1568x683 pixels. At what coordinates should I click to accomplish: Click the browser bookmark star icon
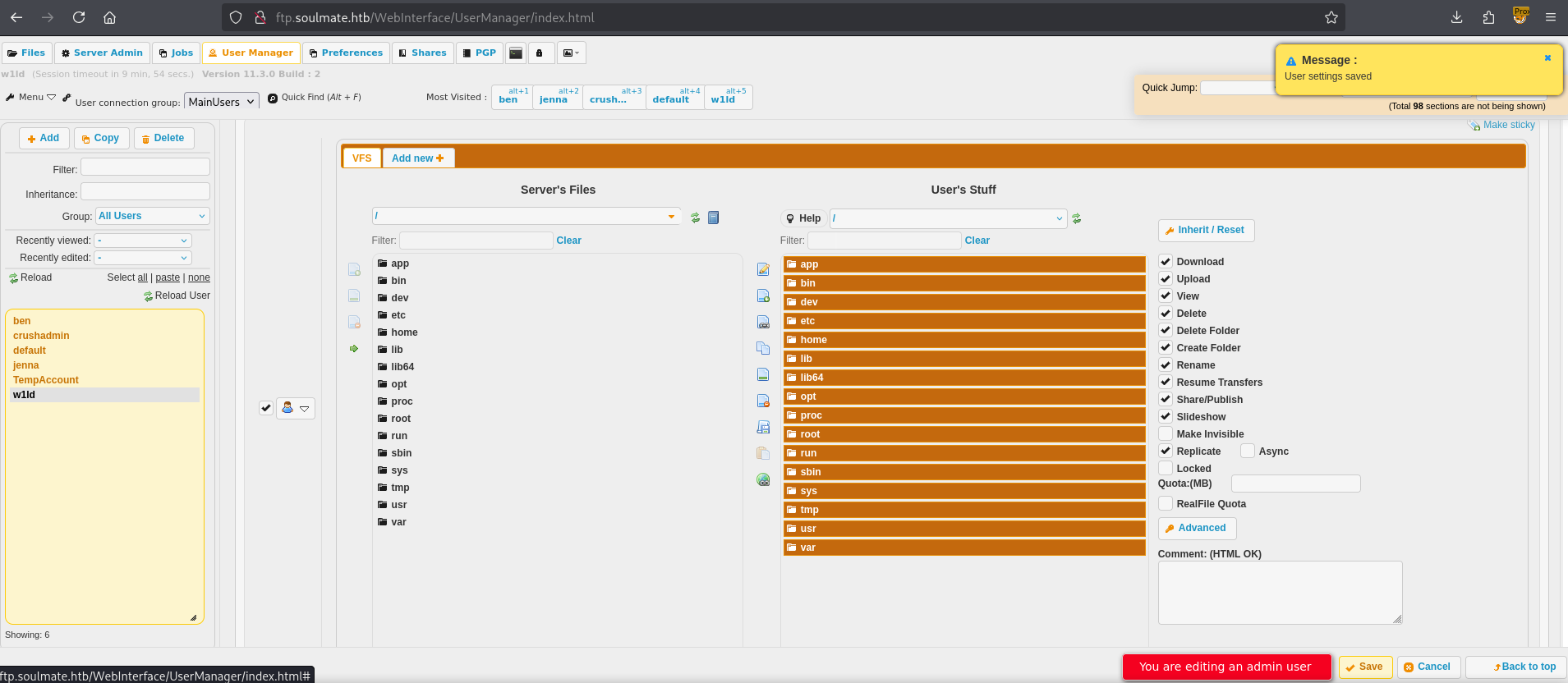pyautogui.click(x=1331, y=17)
